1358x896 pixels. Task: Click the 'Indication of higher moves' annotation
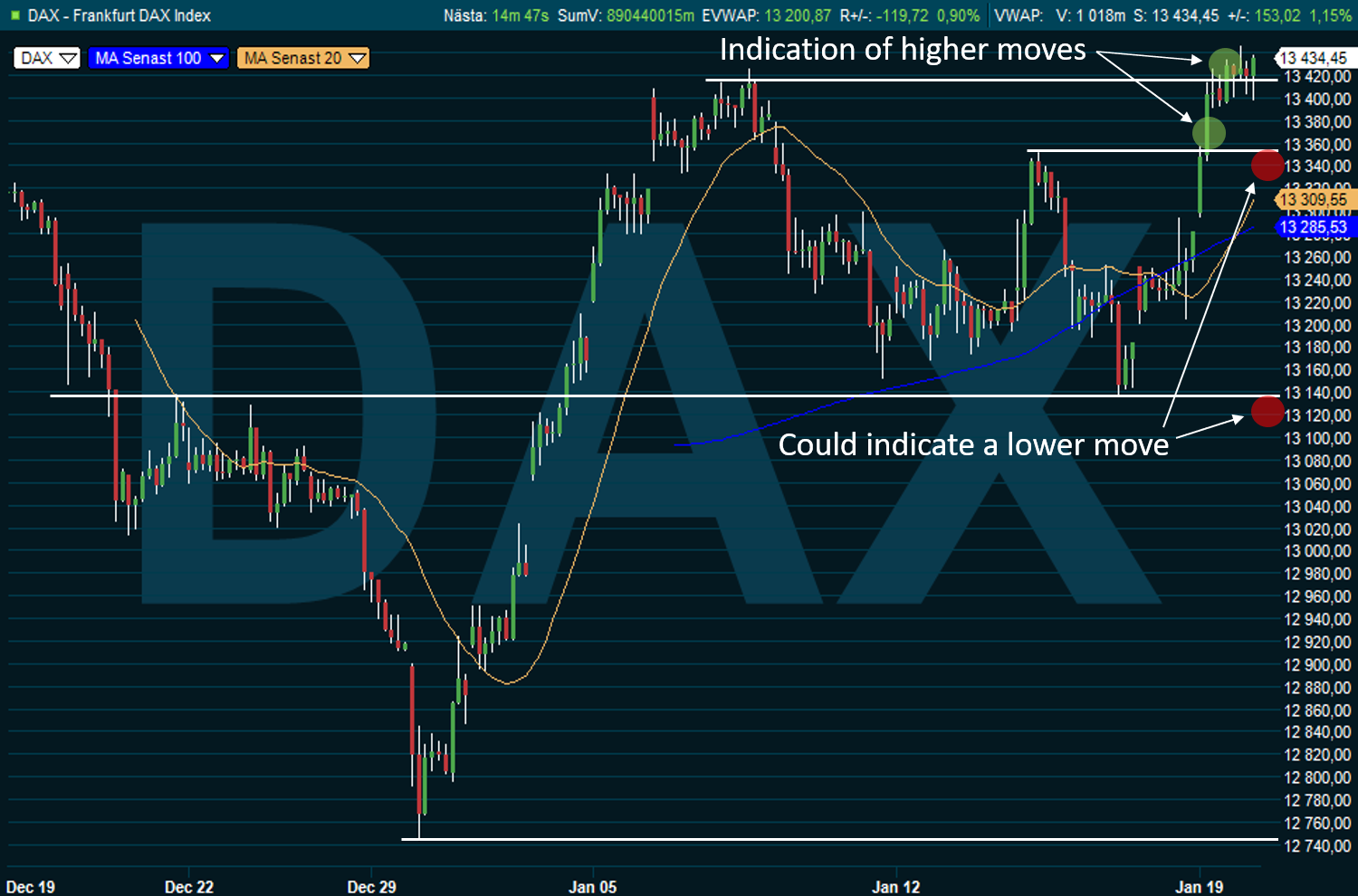(902, 50)
